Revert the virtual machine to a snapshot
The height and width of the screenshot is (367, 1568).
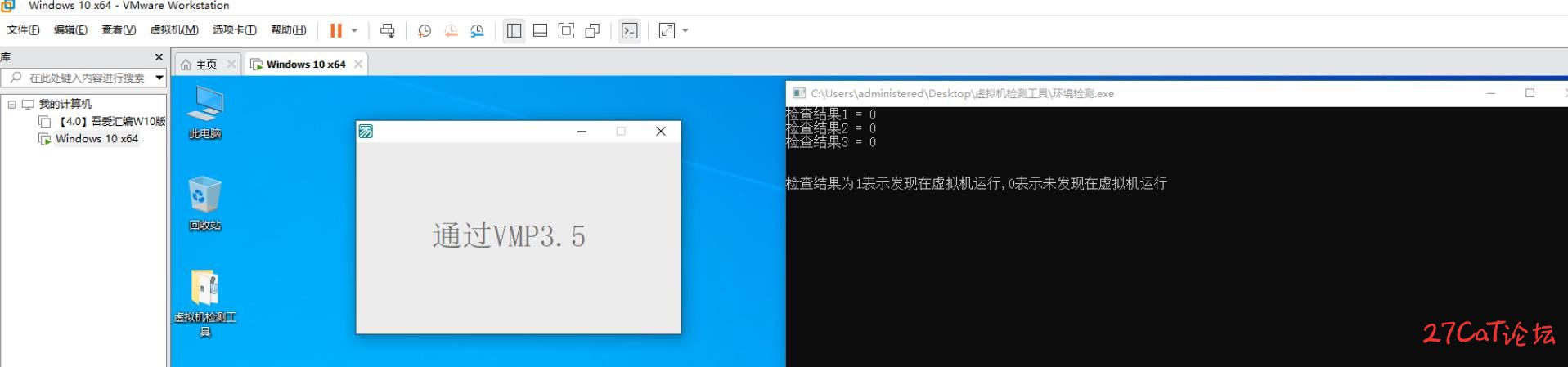(451, 30)
